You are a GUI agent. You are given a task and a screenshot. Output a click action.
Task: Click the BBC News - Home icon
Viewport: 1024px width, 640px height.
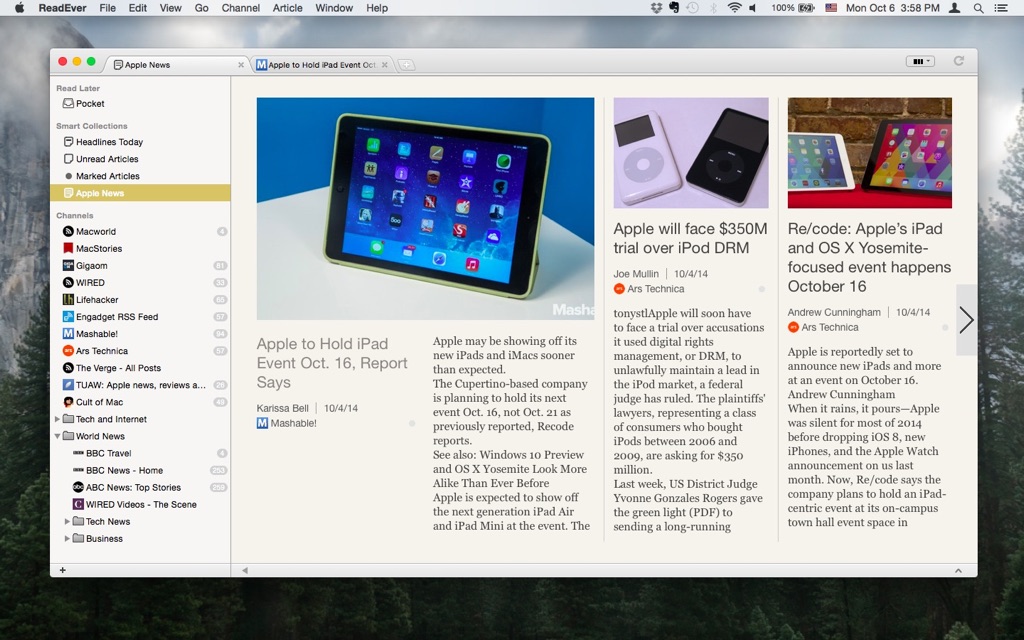click(78, 470)
